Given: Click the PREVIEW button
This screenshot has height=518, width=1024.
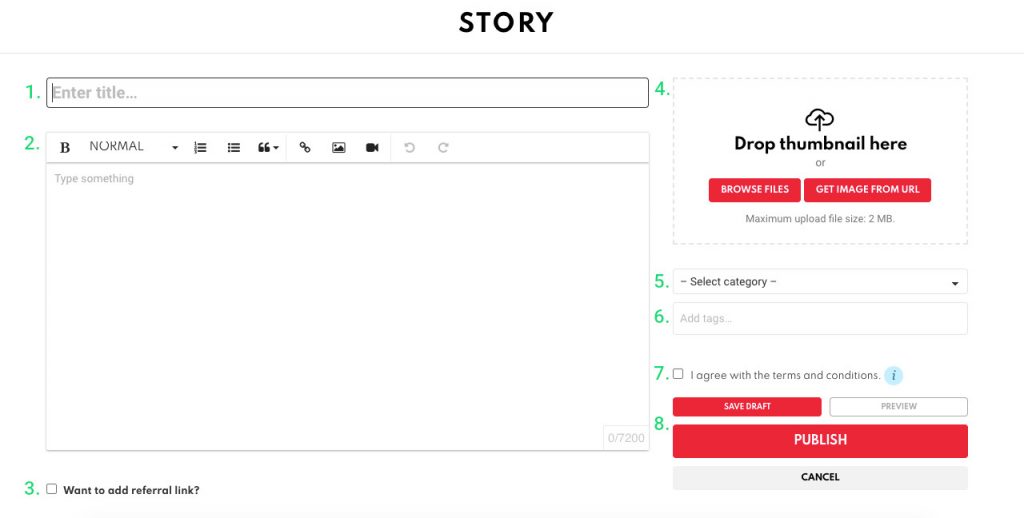Looking at the screenshot, I should click(899, 406).
